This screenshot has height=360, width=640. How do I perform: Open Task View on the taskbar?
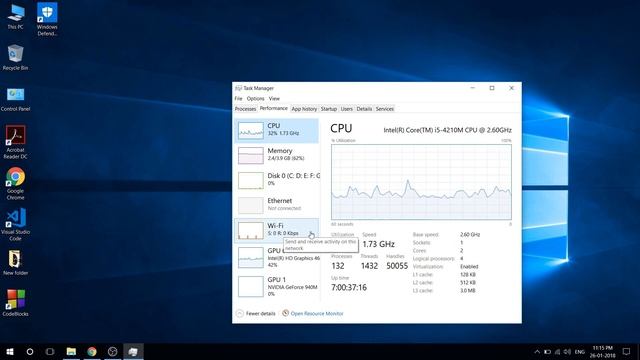tap(50, 351)
